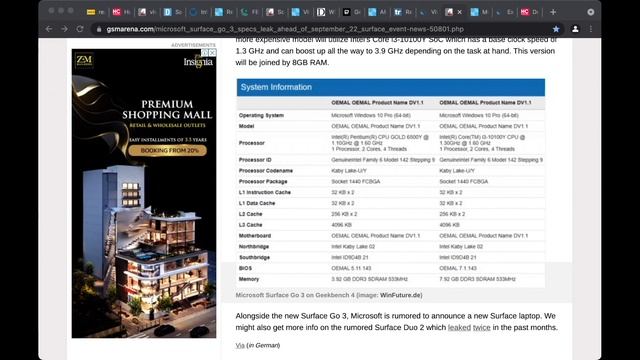Click the browser forward arrow
Image resolution: width=640 pixels, height=360 pixels.
pyautogui.click(x=64, y=29)
